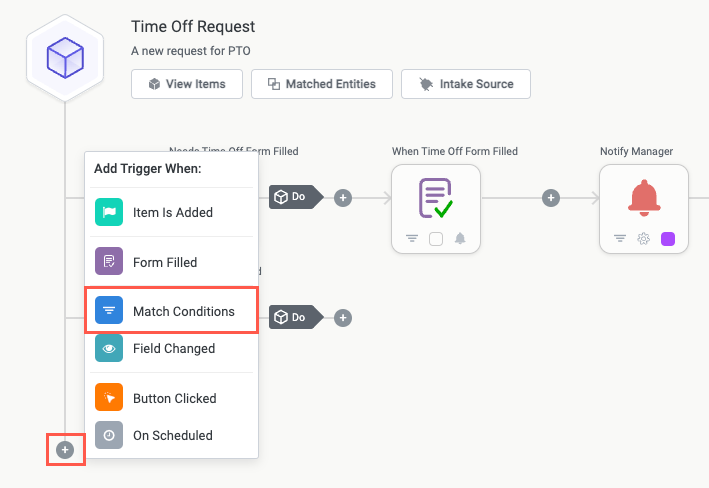Click the plus between Form Filled and Notify Manager
The height and width of the screenshot is (488, 709).
[x=550, y=198]
